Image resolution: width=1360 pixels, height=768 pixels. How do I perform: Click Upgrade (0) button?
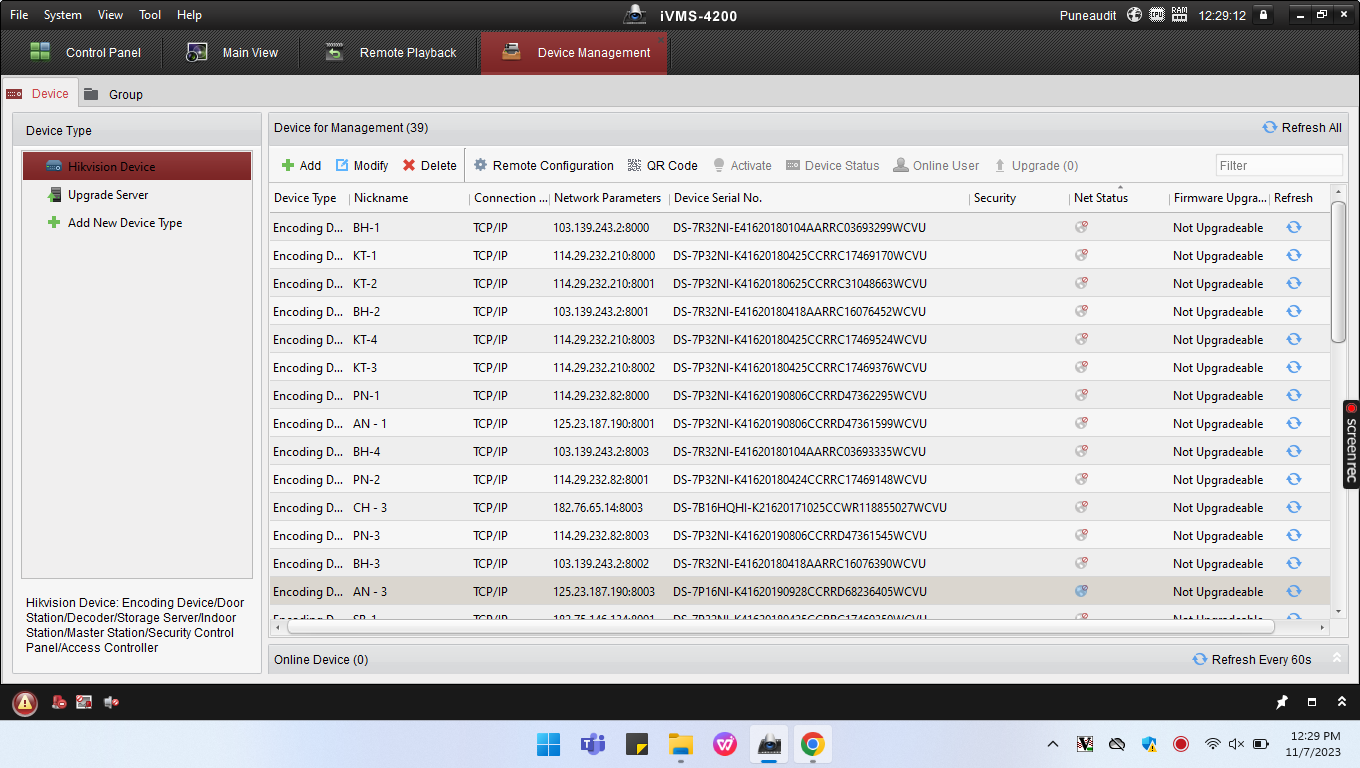click(x=1035, y=166)
